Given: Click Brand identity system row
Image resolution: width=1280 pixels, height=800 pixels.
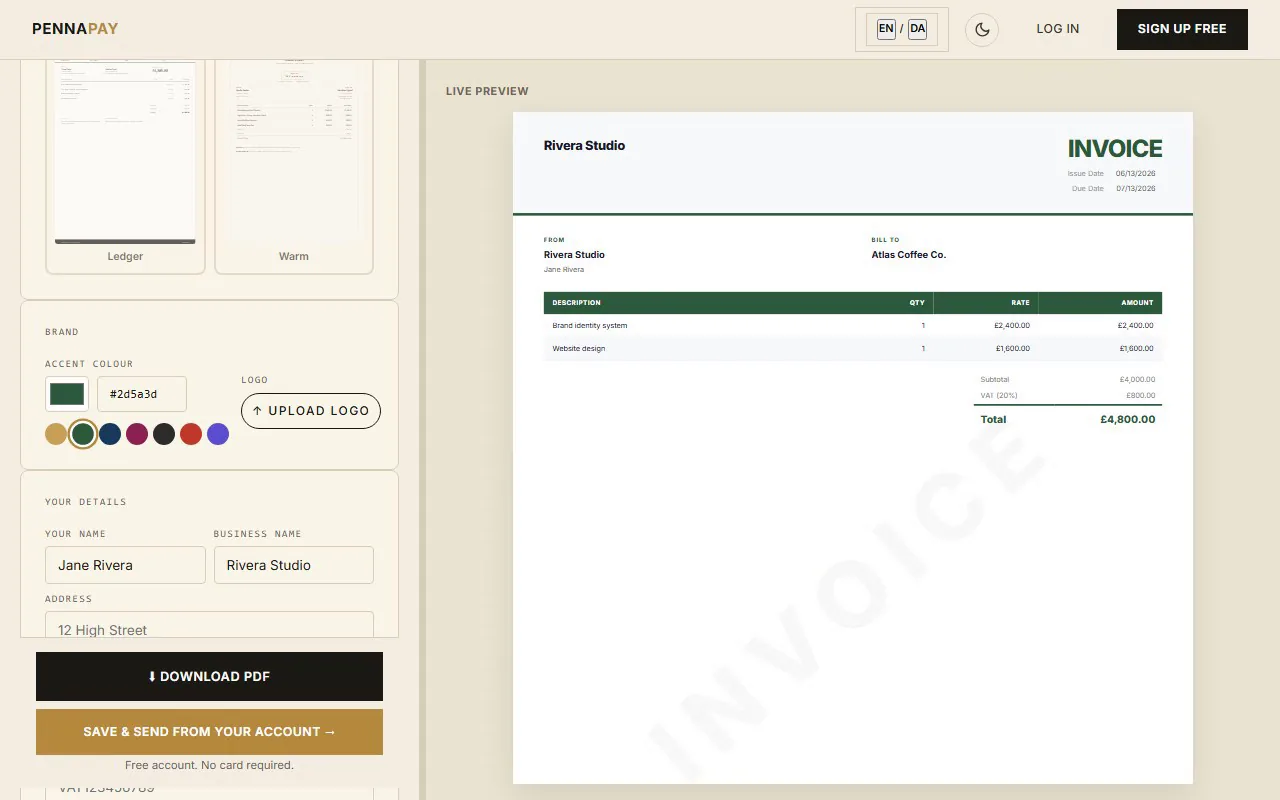Looking at the screenshot, I should point(853,326).
